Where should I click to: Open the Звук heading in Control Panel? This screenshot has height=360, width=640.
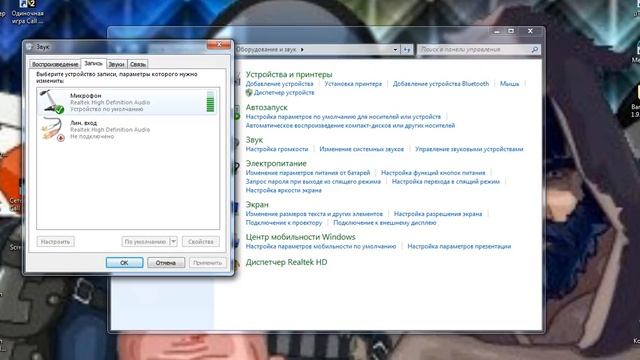coord(254,140)
